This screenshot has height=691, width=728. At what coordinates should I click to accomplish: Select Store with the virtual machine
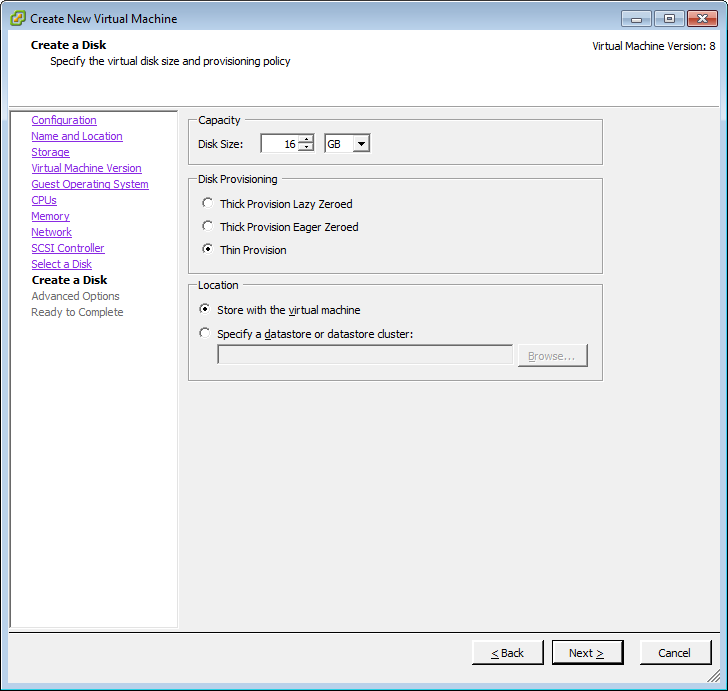pos(204,309)
